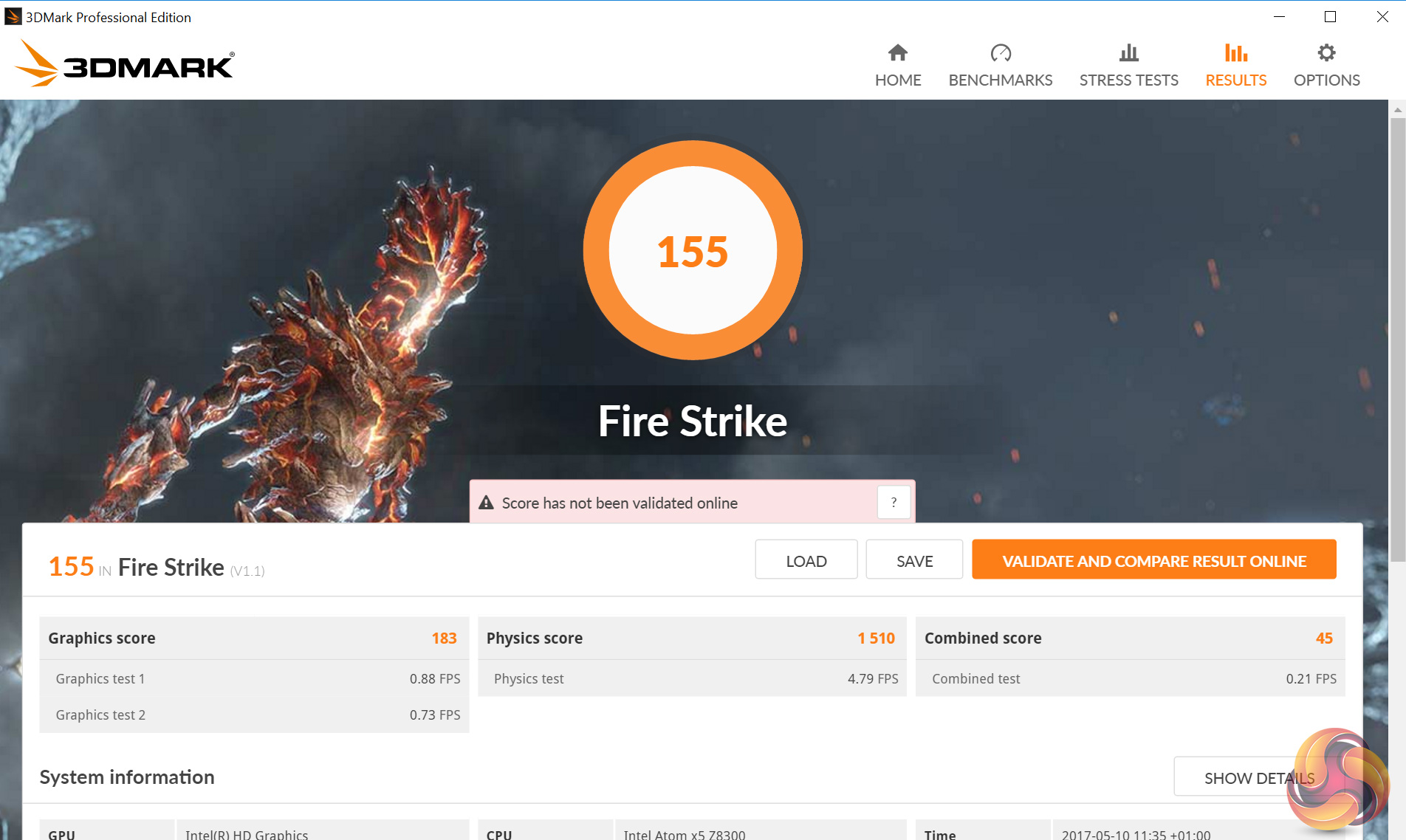Click the question mark help button

pyautogui.click(x=894, y=503)
